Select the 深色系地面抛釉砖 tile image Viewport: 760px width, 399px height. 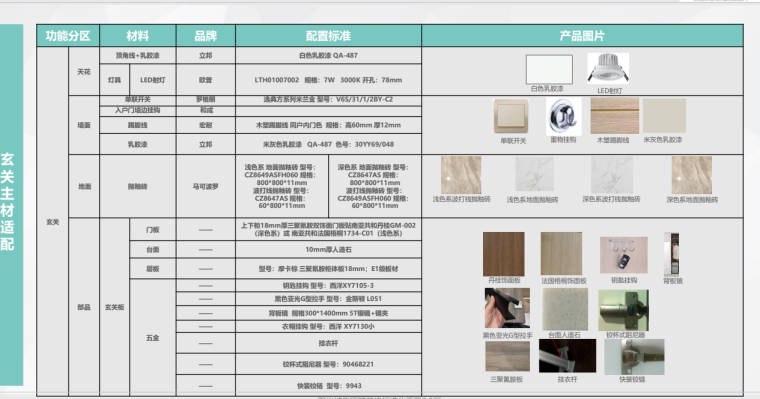tap(692, 175)
